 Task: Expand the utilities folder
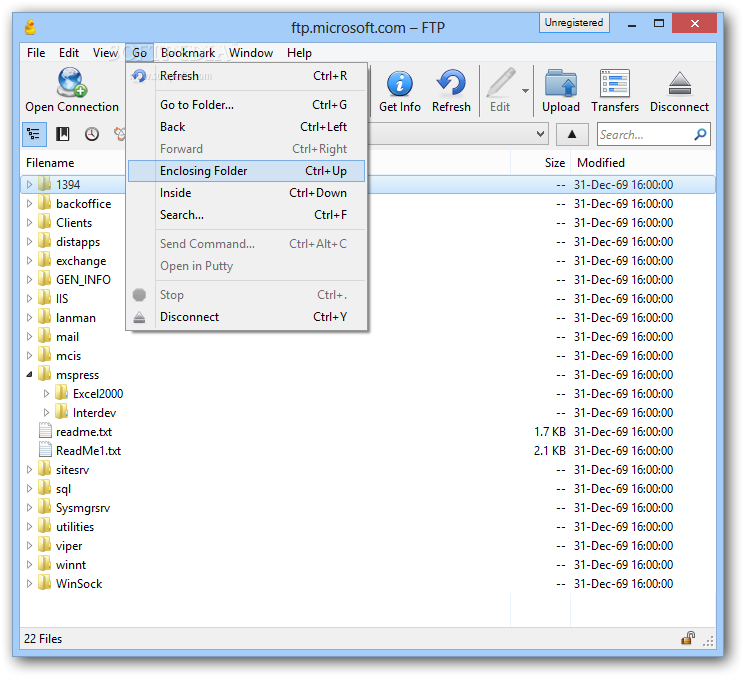[x=29, y=526]
